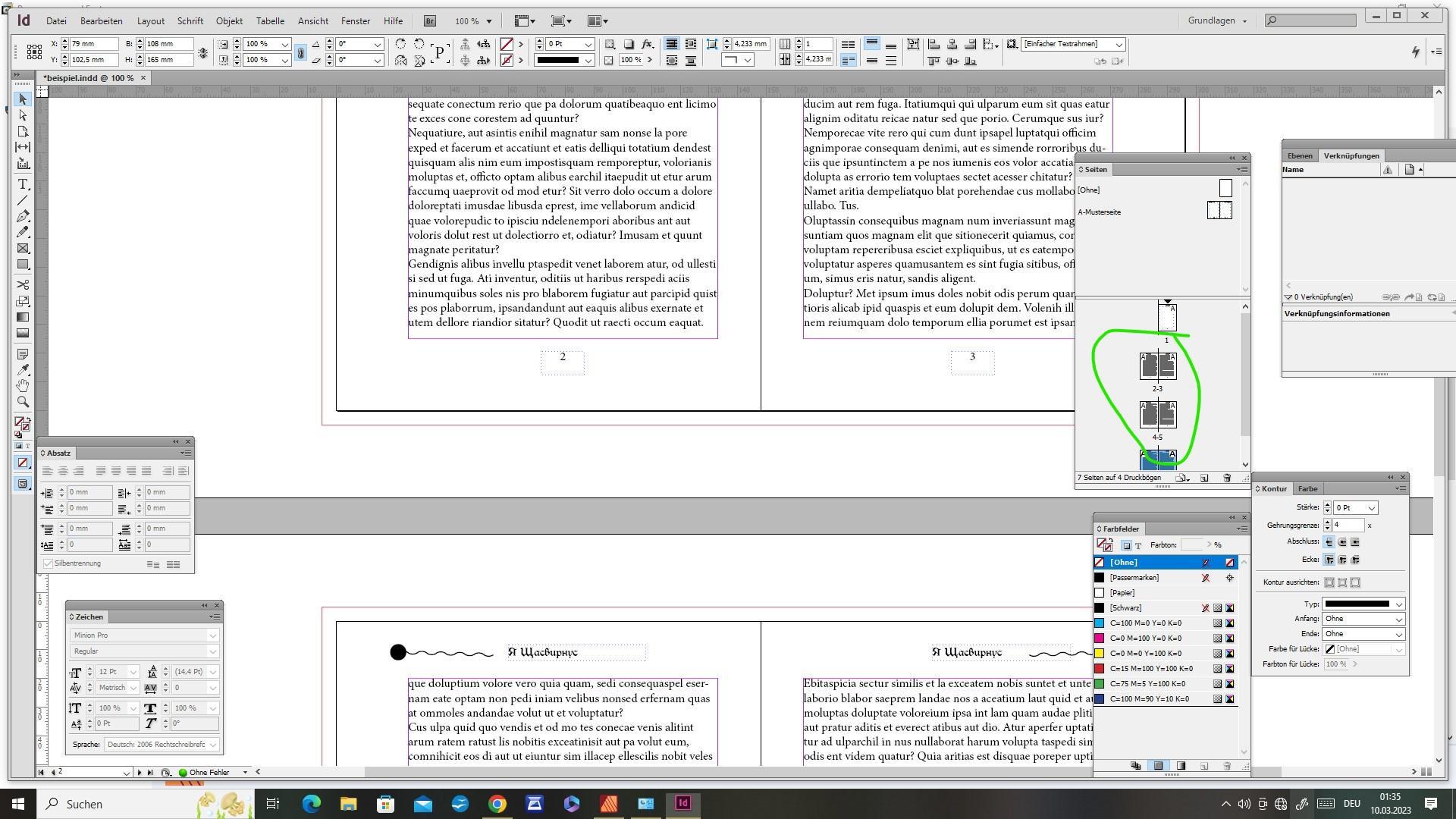Open the Grundlagen workspace dropdown

1218,20
